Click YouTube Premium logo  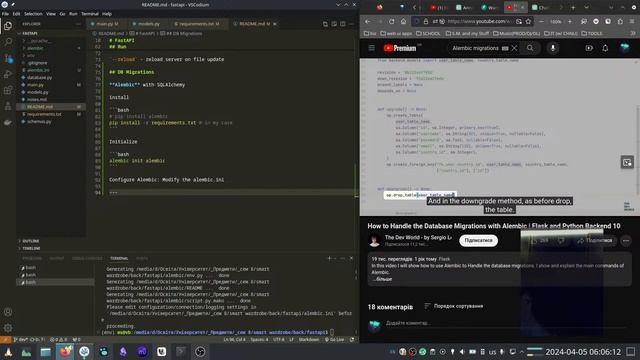point(400,48)
